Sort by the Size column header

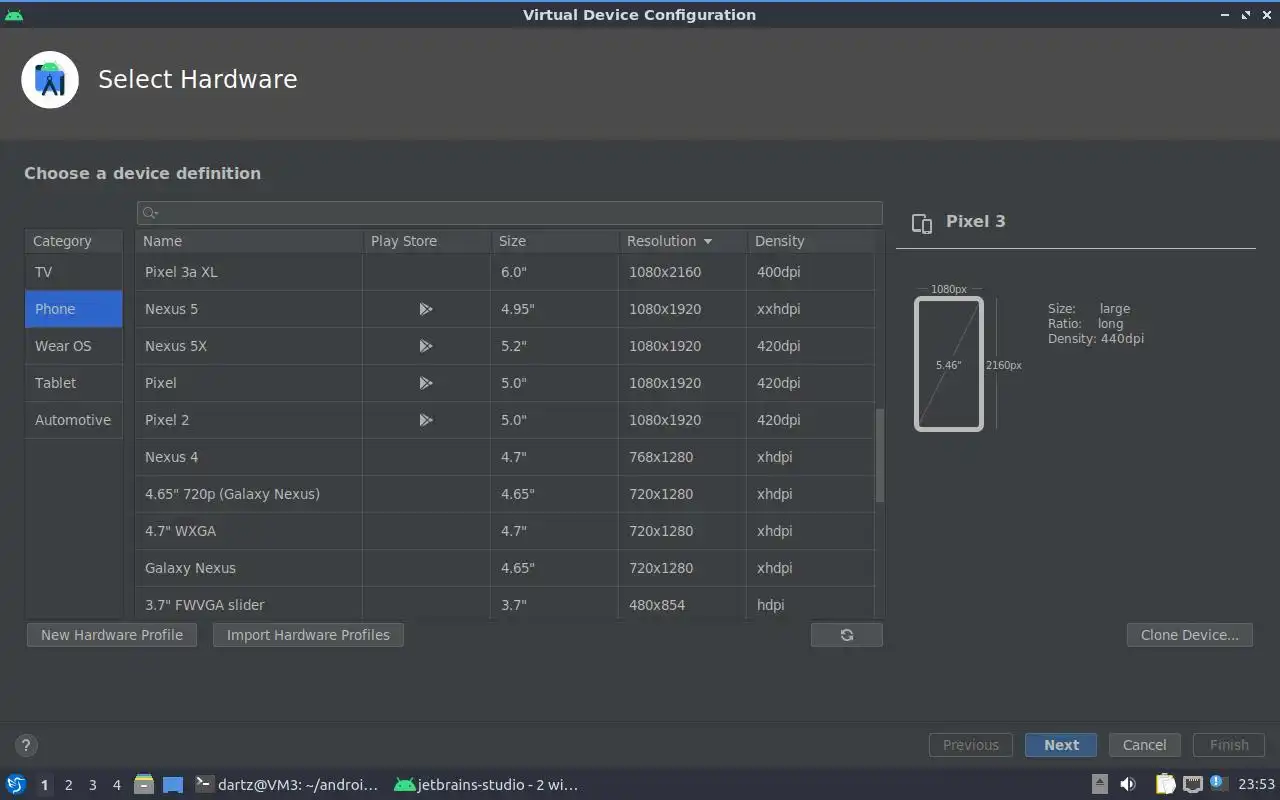click(554, 241)
